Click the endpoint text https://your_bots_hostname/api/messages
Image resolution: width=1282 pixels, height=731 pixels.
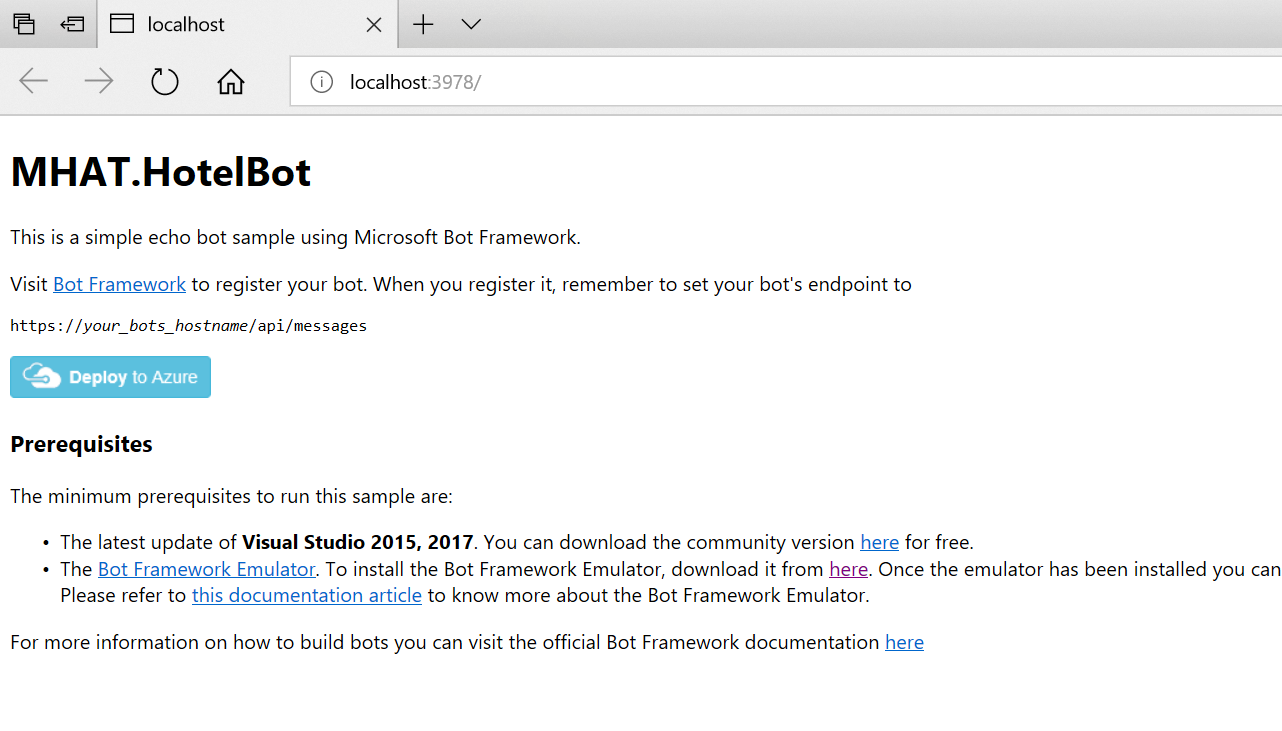pyautogui.click(x=188, y=326)
